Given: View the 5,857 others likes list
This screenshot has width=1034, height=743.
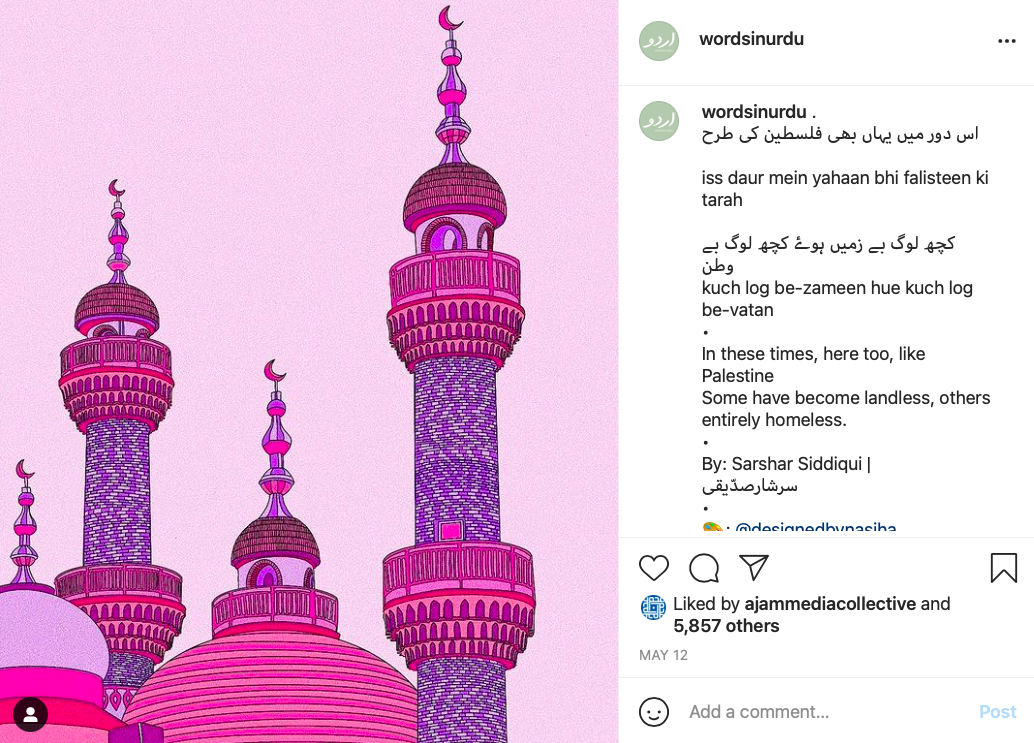Looking at the screenshot, I should (x=726, y=626).
